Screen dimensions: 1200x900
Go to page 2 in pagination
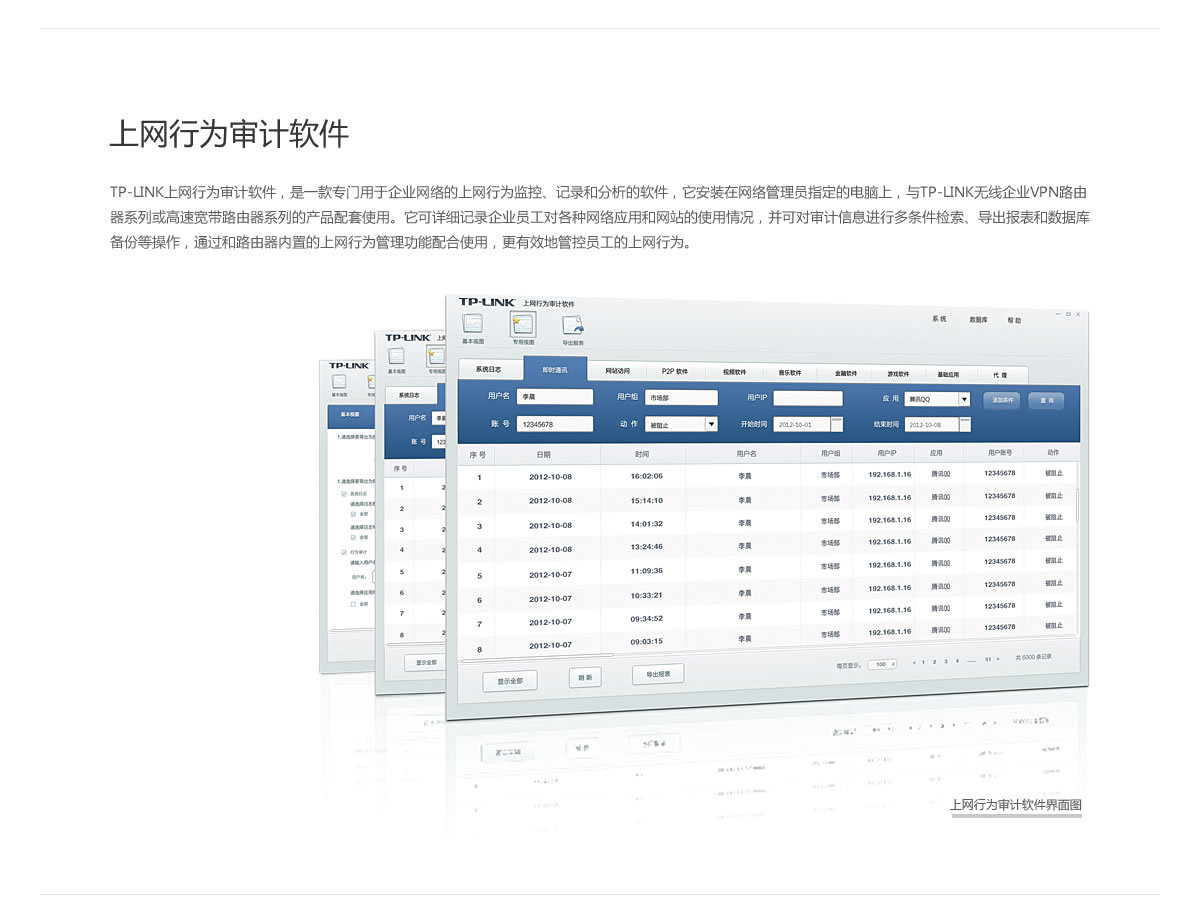(x=934, y=661)
